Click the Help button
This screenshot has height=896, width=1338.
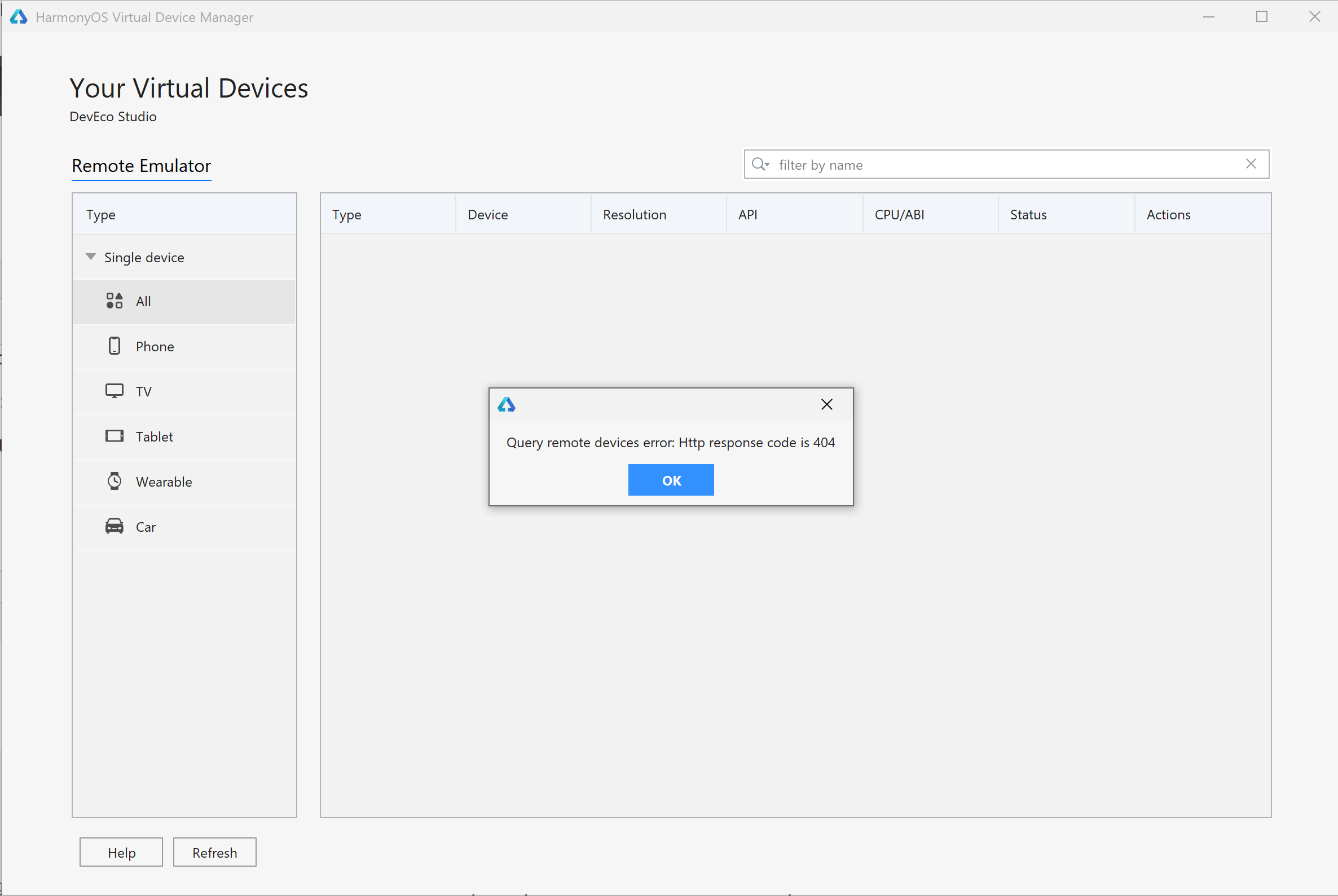click(x=121, y=852)
